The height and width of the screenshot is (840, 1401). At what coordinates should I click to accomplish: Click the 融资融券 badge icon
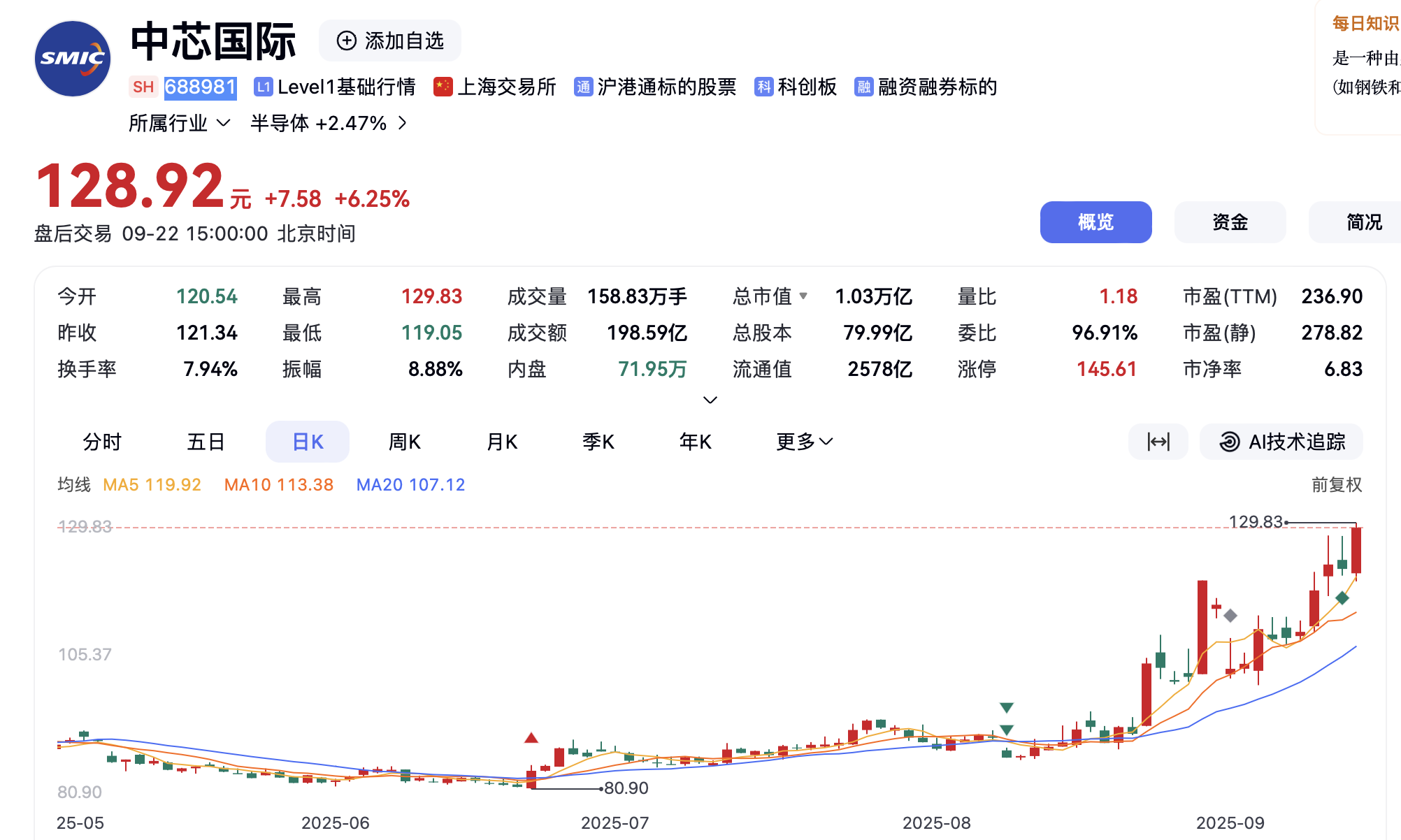click(864, 87)
